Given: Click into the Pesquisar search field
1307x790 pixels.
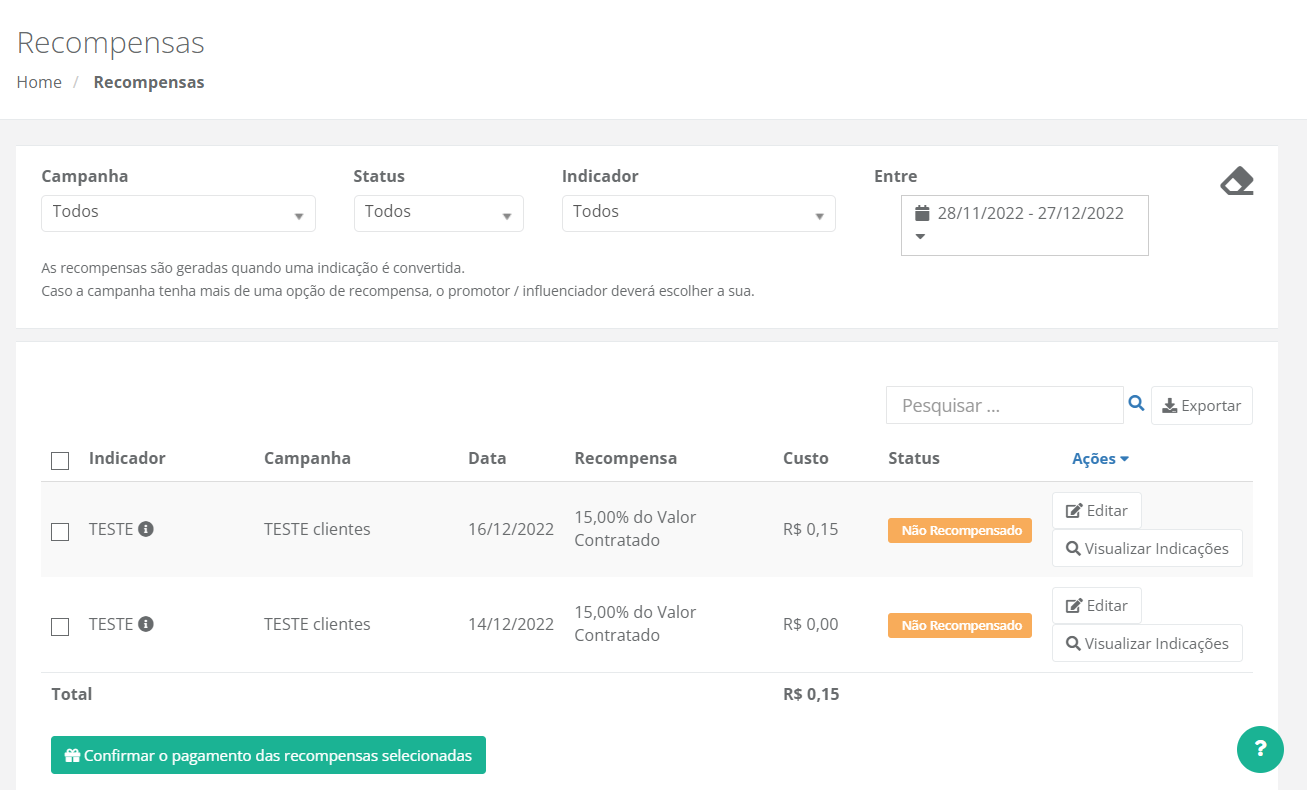Looking at the screenshot, I should (x=1004, y=405).
